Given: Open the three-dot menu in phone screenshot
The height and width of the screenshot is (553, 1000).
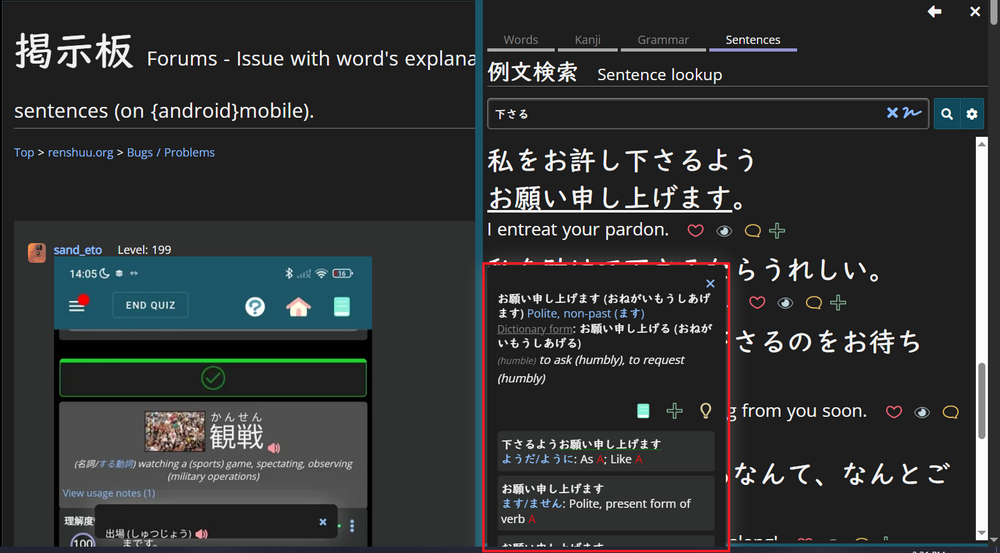Looking at the screenshot, I should click(352, 526).
